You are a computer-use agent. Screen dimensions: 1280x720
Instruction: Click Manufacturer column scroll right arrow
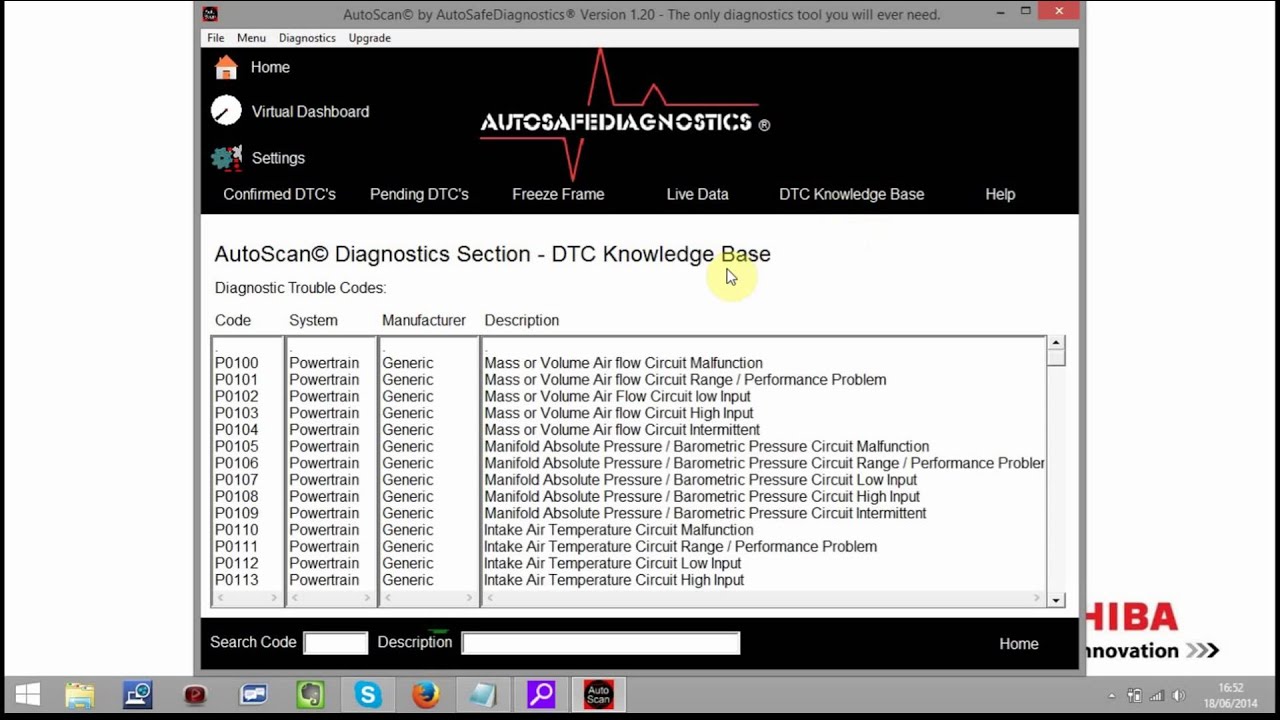pos(469,598)
